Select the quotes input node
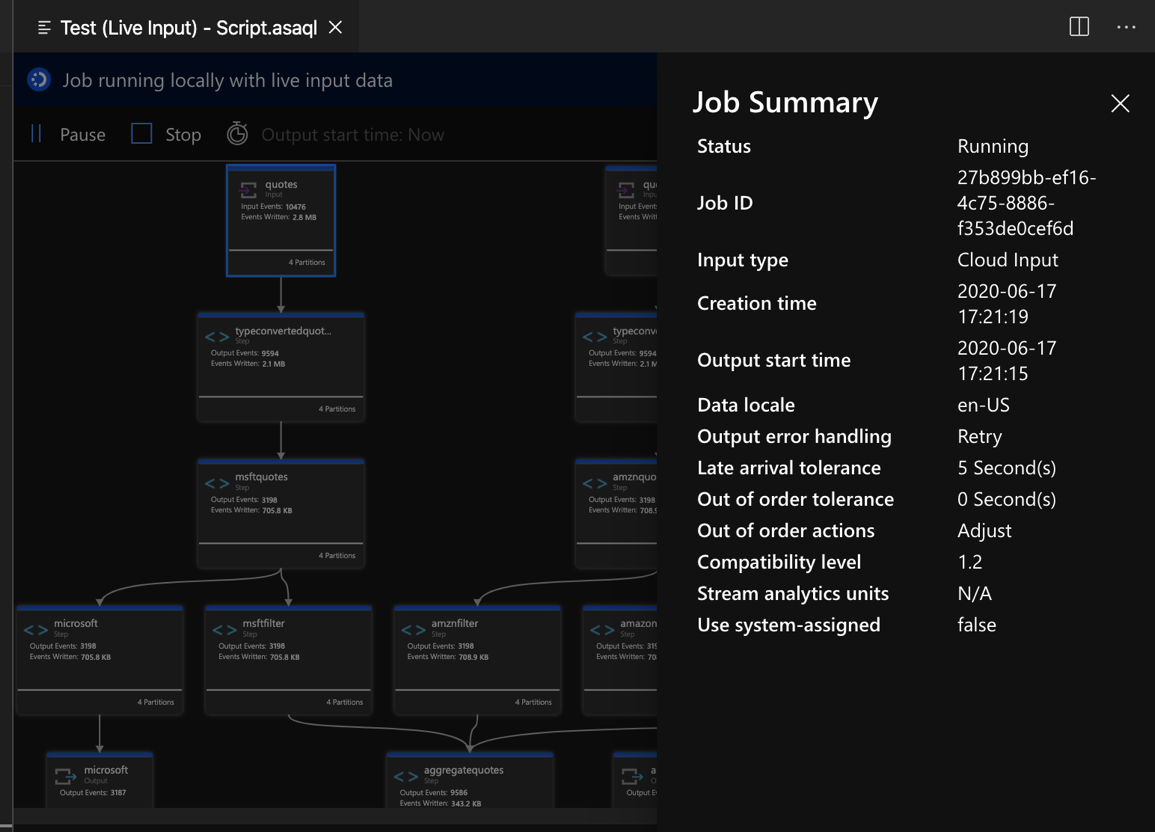The width and height of the screenshot is (1155, 832). pos(281,221)
